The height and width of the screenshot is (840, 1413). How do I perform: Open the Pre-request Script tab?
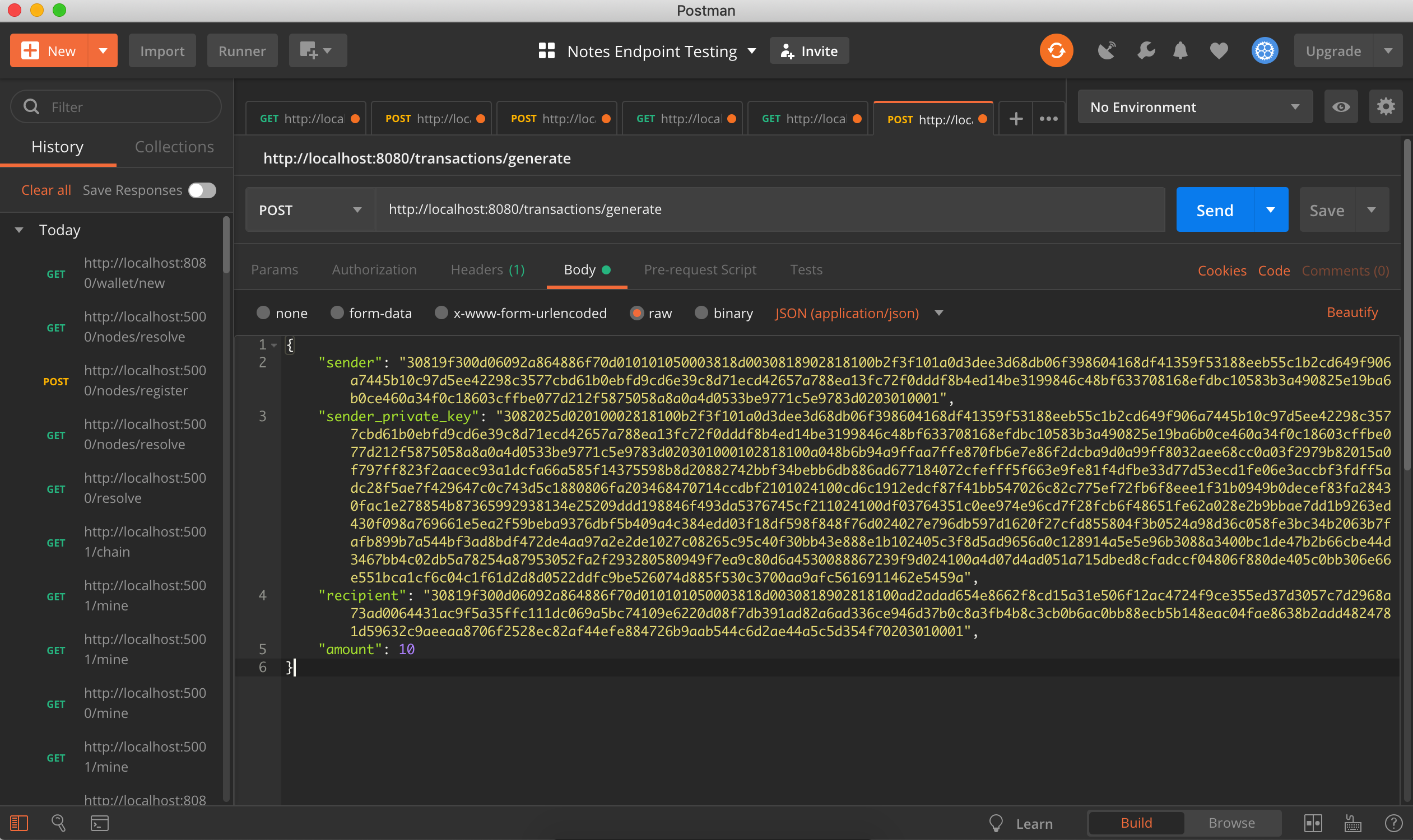coord(700,269)
